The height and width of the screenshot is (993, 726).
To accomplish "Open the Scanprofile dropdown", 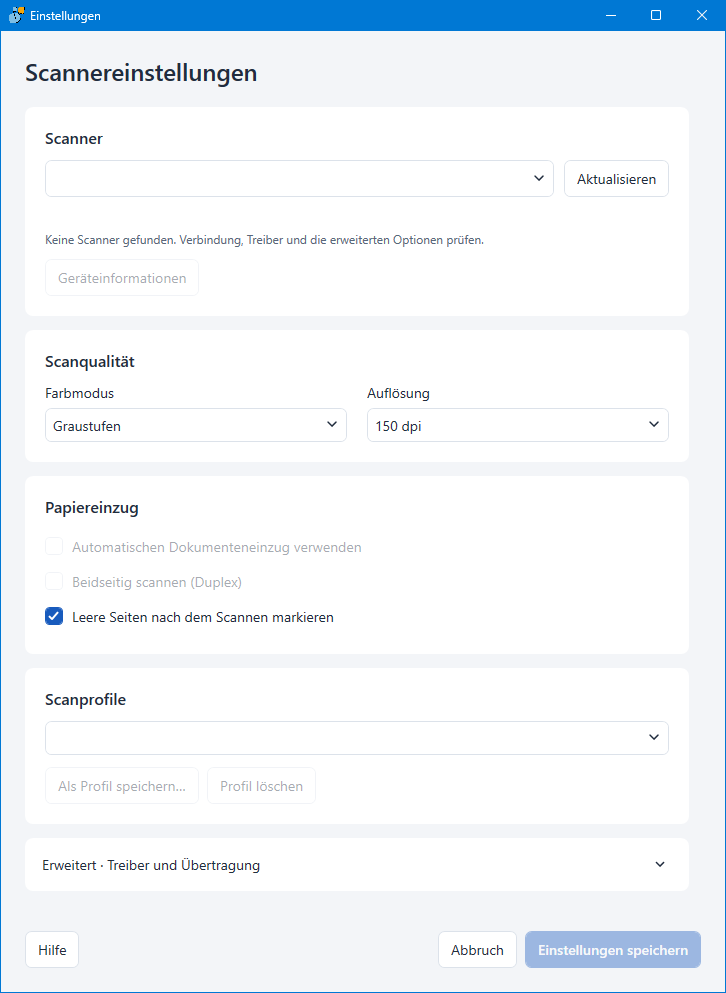I will [x=357, y=738].
